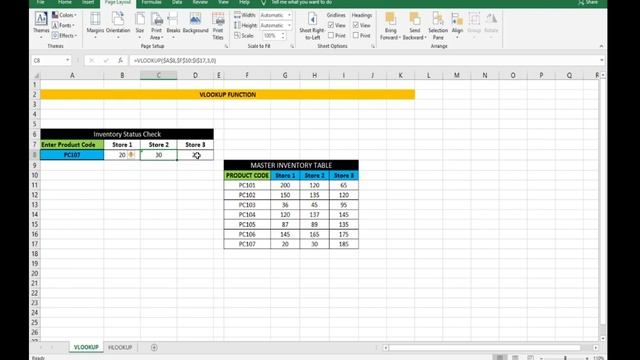
Task: Open the Print Area menu
Action: pyautogui.click(x=156, y=25)
